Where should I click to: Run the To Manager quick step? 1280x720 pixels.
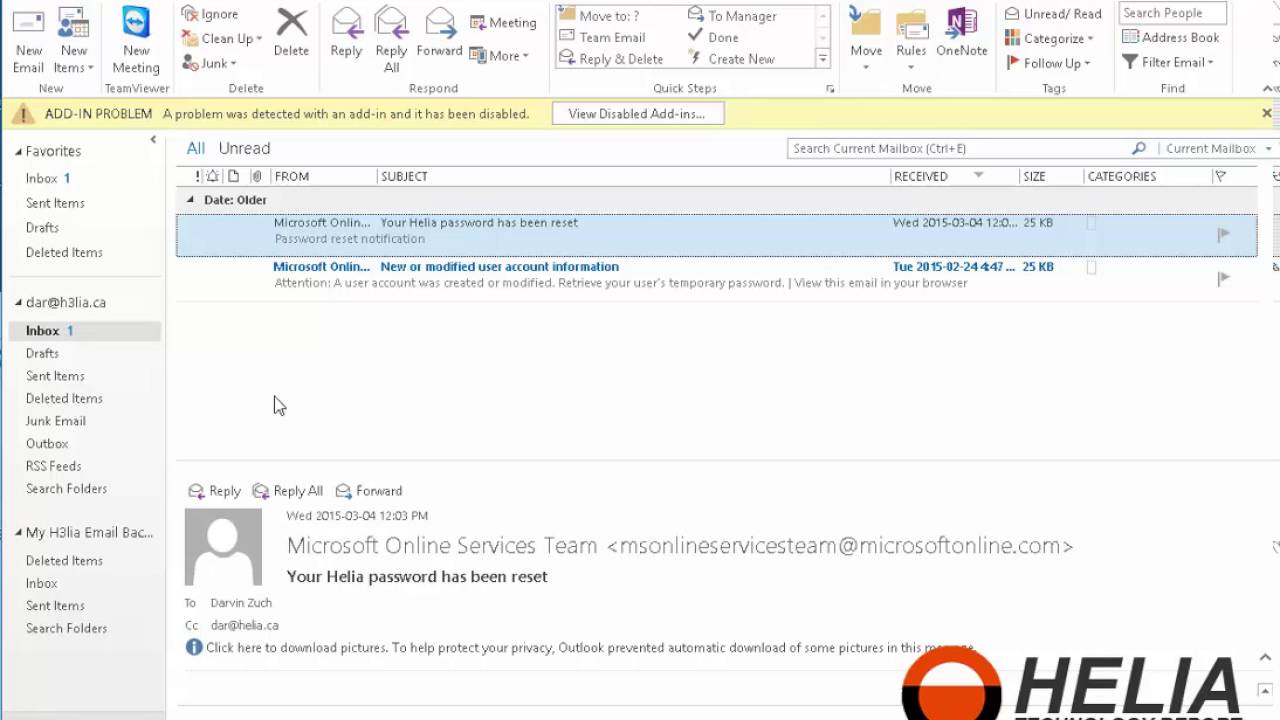tap(732, 16)
